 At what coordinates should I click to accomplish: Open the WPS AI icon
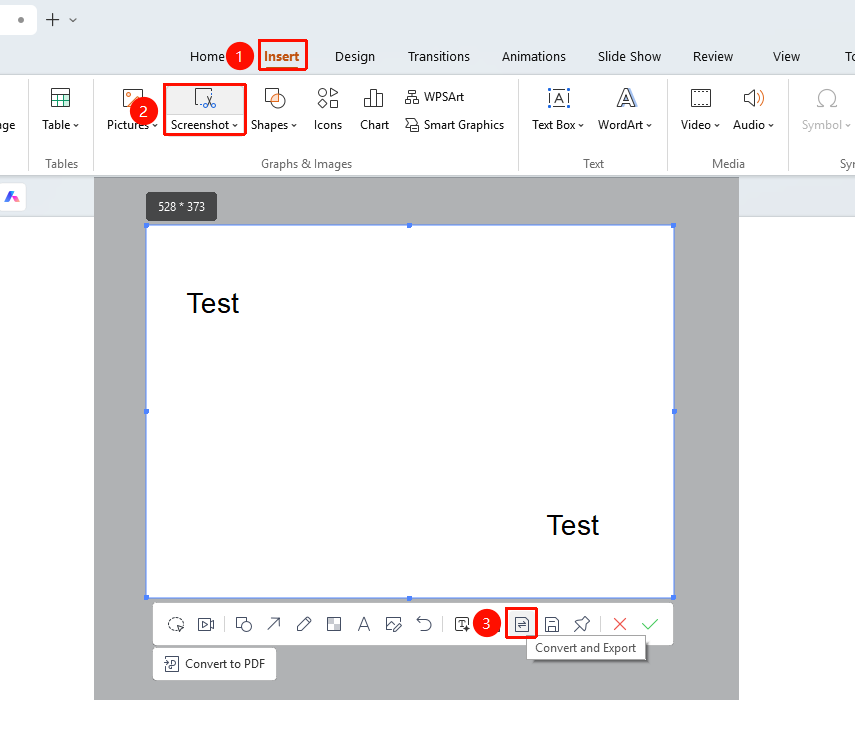pos(12,197)
